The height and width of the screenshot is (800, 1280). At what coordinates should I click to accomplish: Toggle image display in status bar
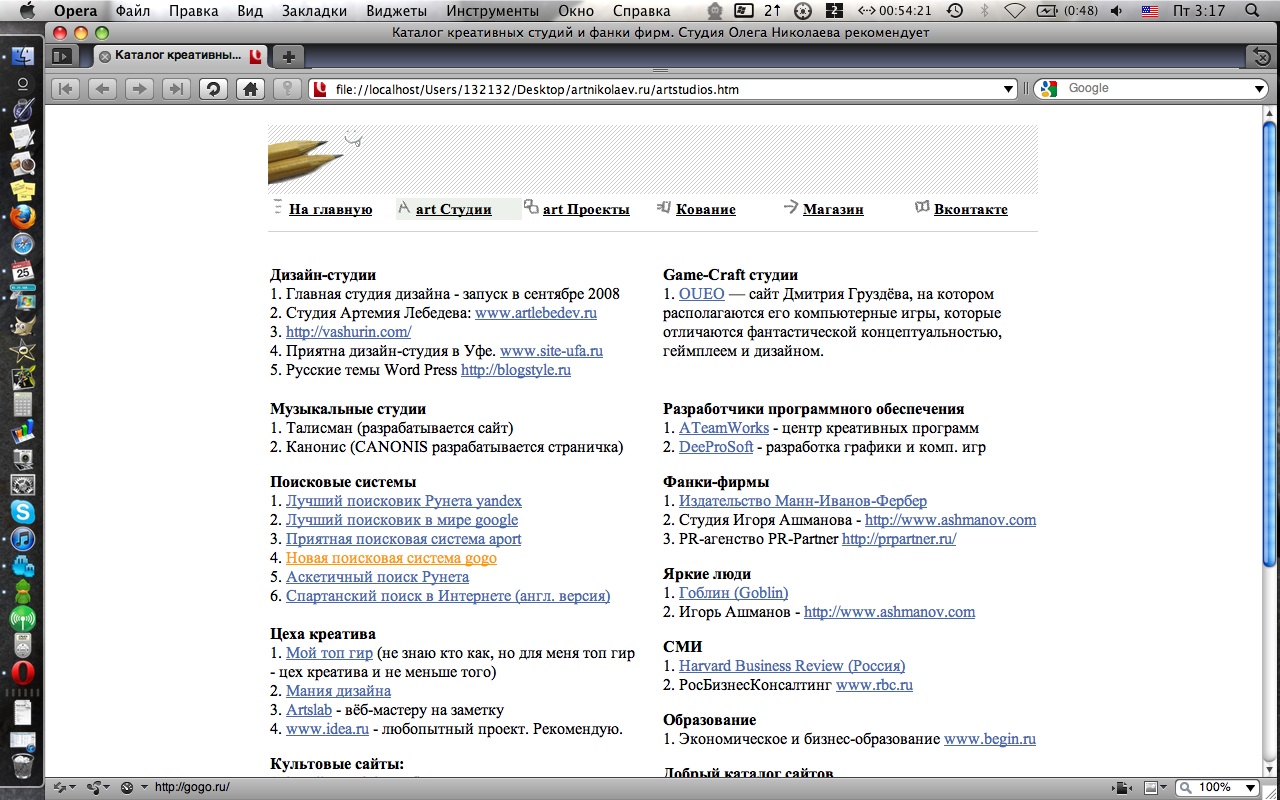[x=1151, y=788]
